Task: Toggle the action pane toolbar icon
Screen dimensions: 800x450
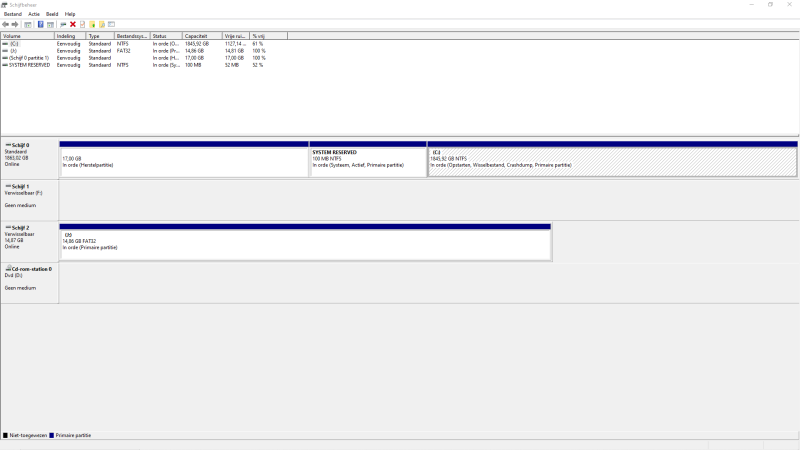Action: (51, 24)
